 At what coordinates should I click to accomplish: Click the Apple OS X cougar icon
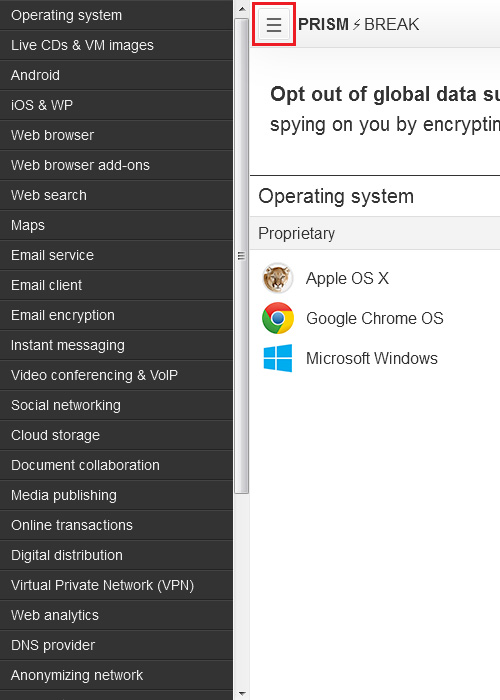[278, 278]
